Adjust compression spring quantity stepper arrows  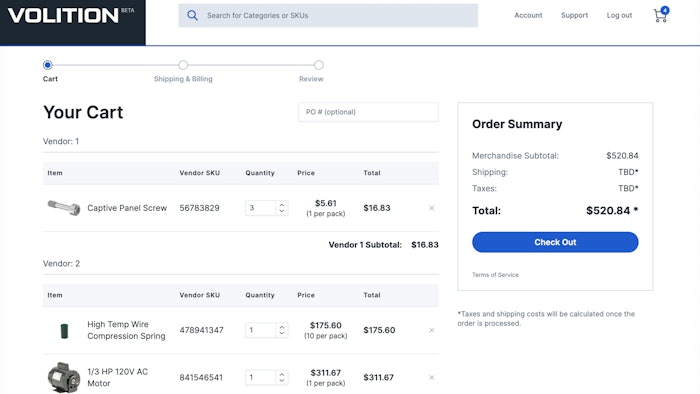282,330
